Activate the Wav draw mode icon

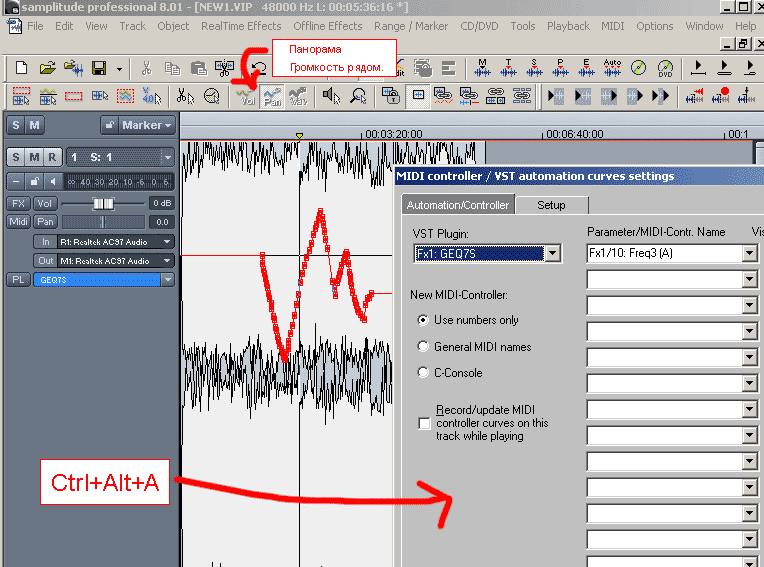tap(298, 96)
